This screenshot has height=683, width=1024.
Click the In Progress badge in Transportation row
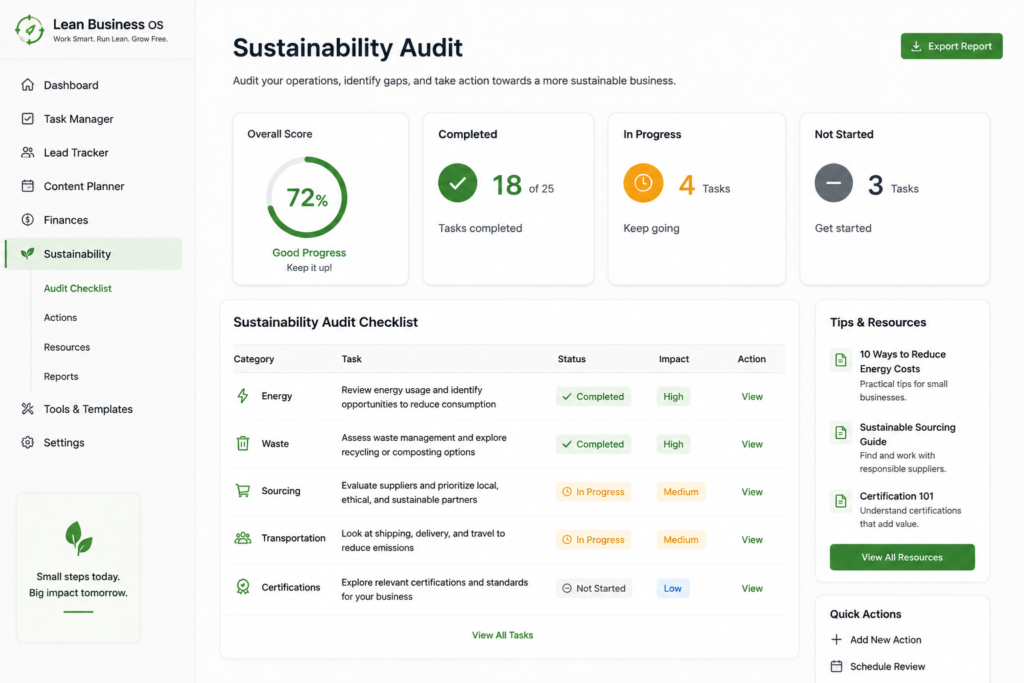click(x=593, y=539)
